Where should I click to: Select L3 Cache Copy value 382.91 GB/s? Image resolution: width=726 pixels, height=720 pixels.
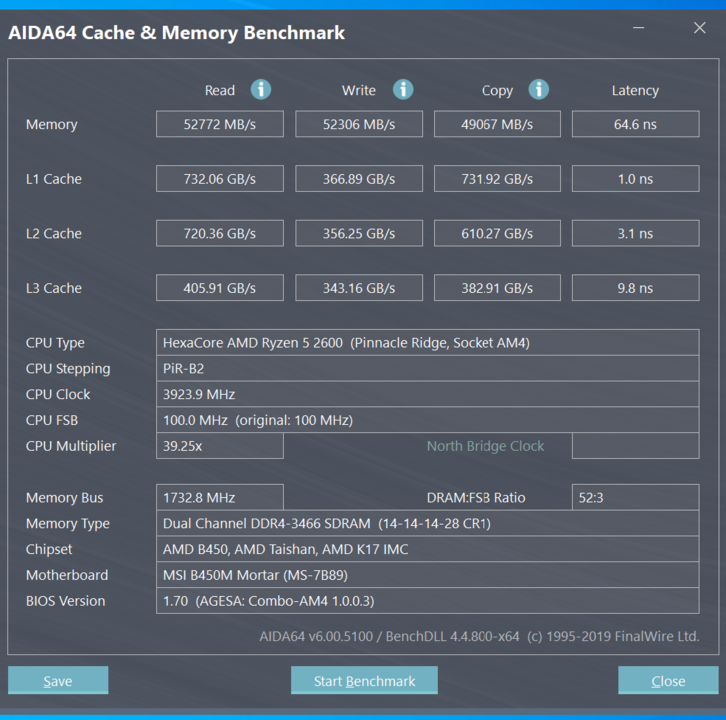click(x=497, y=288)
